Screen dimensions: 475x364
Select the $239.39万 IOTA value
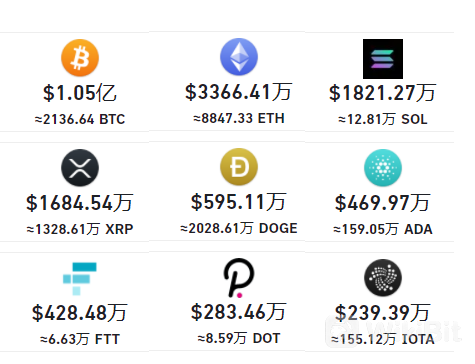pyautogui.click(x=383, y=313)
